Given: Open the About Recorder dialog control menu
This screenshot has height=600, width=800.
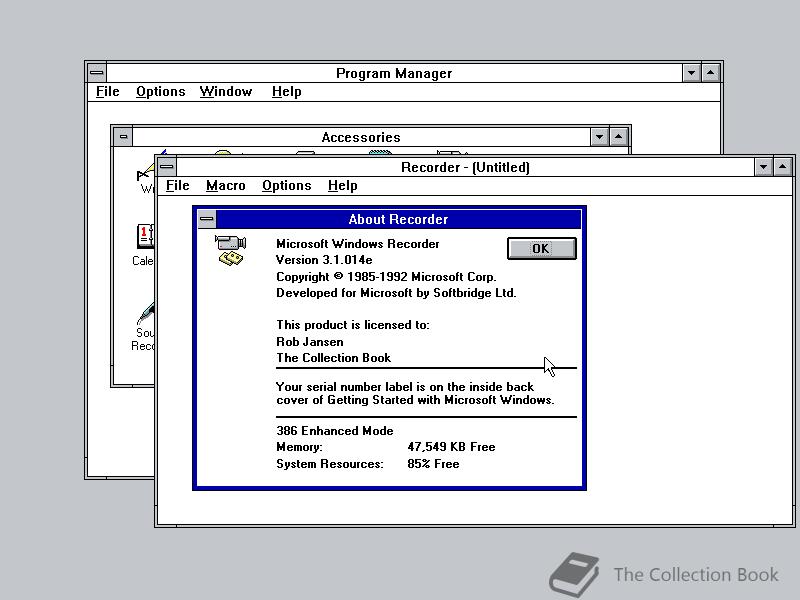Looking at the screenshot, I should click(207, 219).
